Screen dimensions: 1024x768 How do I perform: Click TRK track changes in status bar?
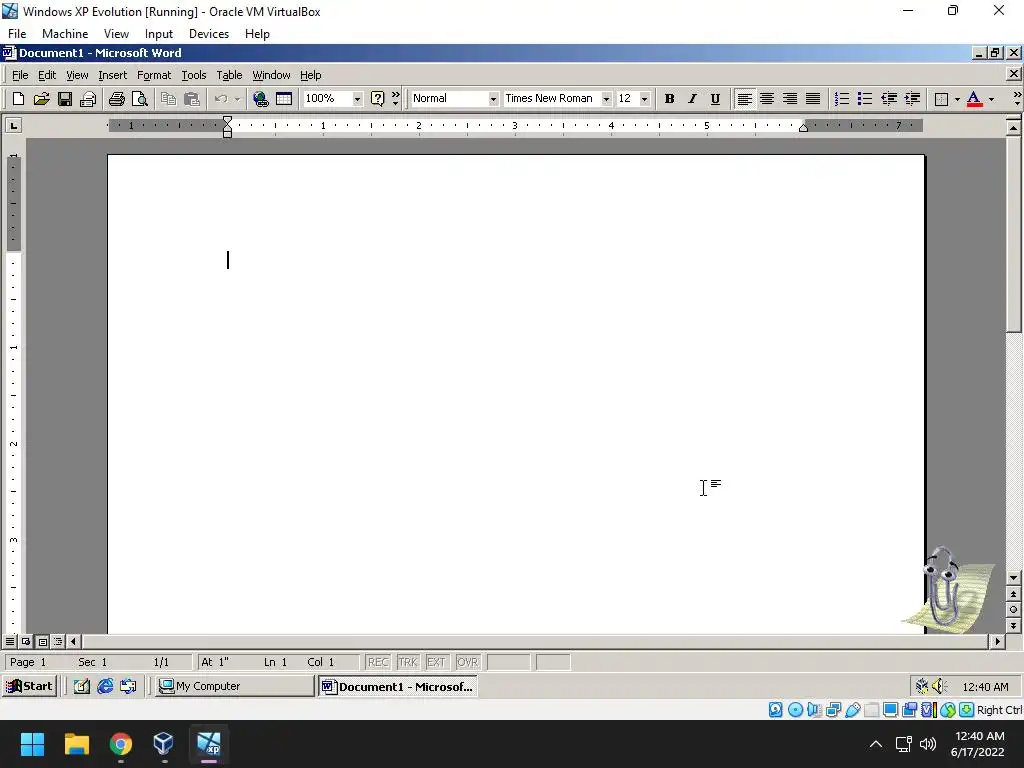[x=408, y=662]
